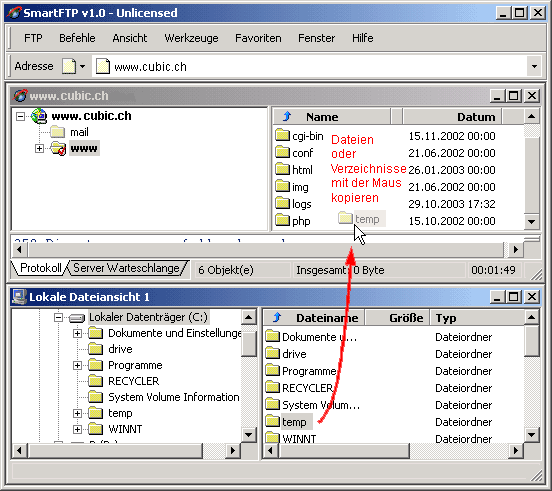
Task: Select Programme folder icon in local list
Action: coord(272,370)
